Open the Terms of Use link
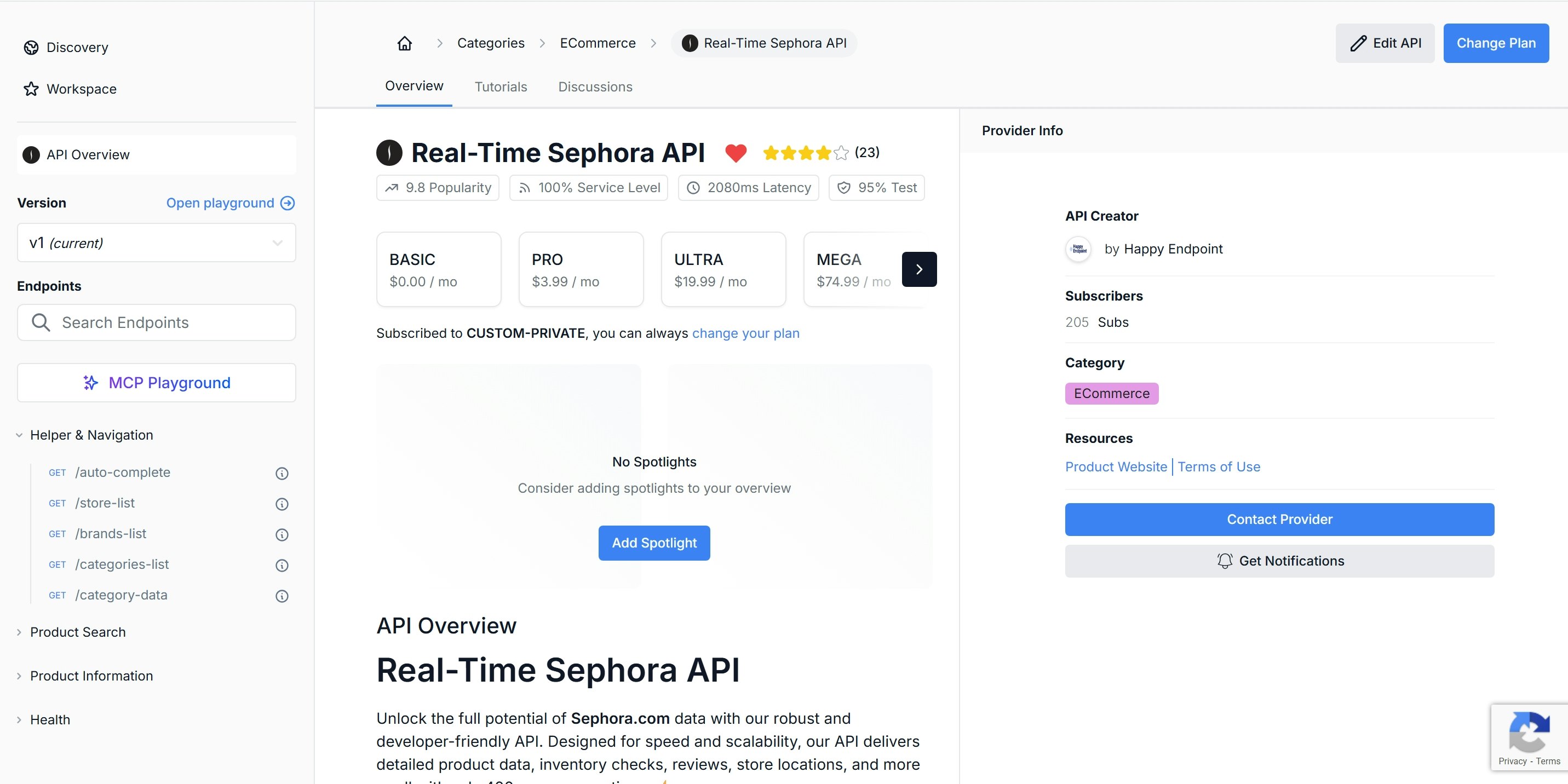This screenshot has width=1568, height=784. (1219, 467)
